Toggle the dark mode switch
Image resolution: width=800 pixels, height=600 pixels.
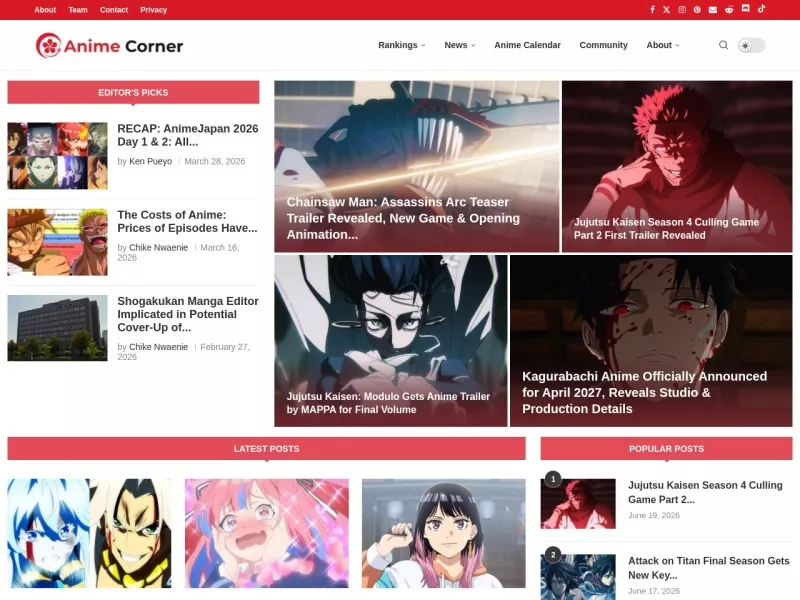[x=751, y=45]
